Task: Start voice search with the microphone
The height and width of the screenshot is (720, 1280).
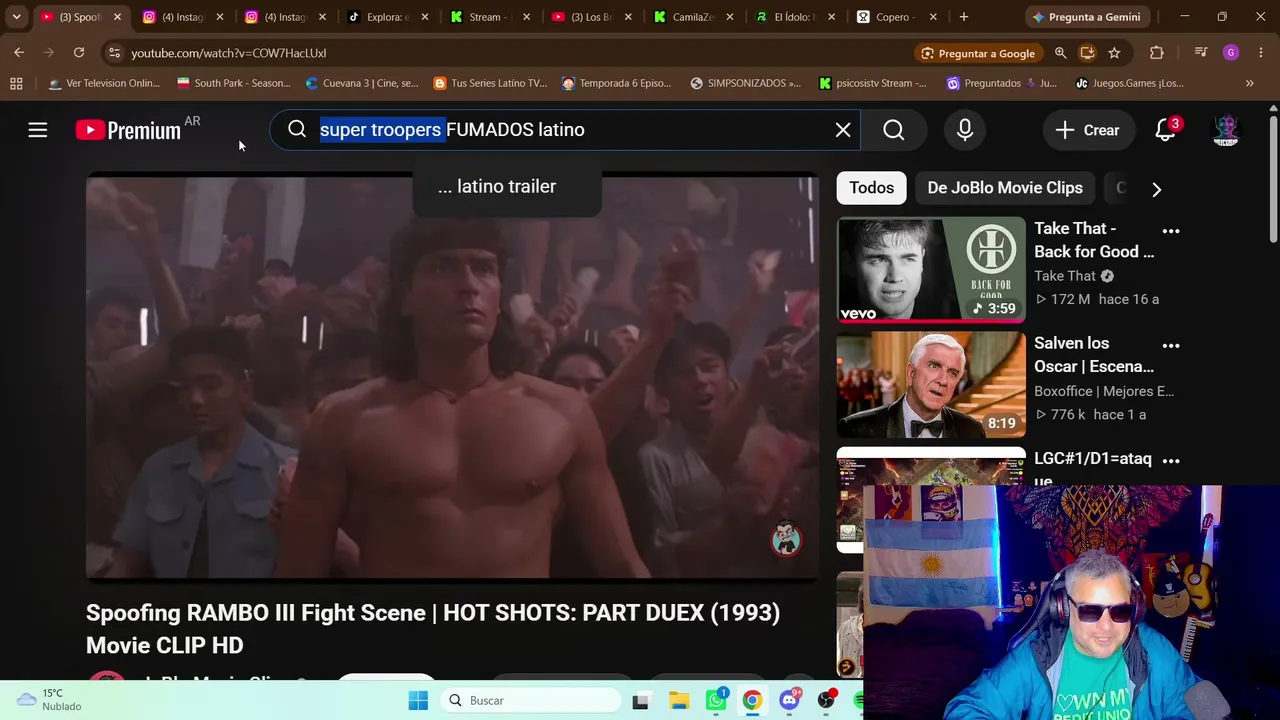Action: pyautogui.click(x=965, y=130)
